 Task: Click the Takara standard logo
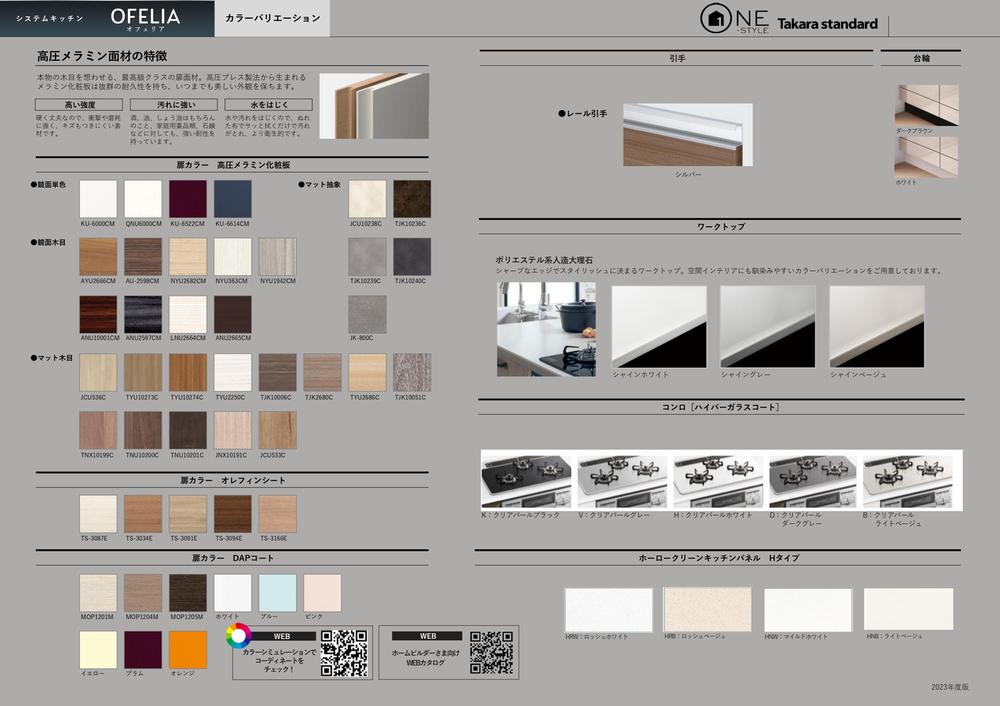click(x=827, y=24)
